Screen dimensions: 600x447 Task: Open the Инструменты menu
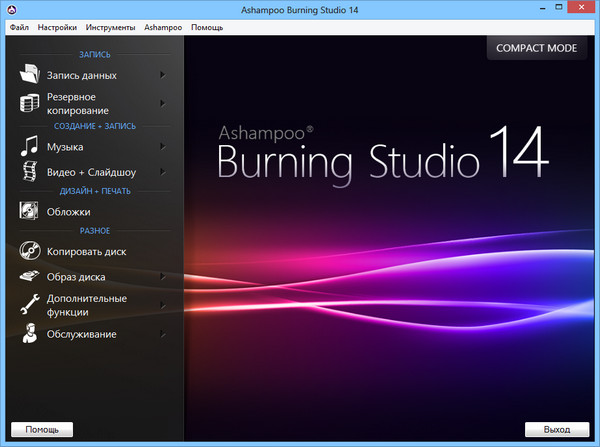[x=110, y=28]
